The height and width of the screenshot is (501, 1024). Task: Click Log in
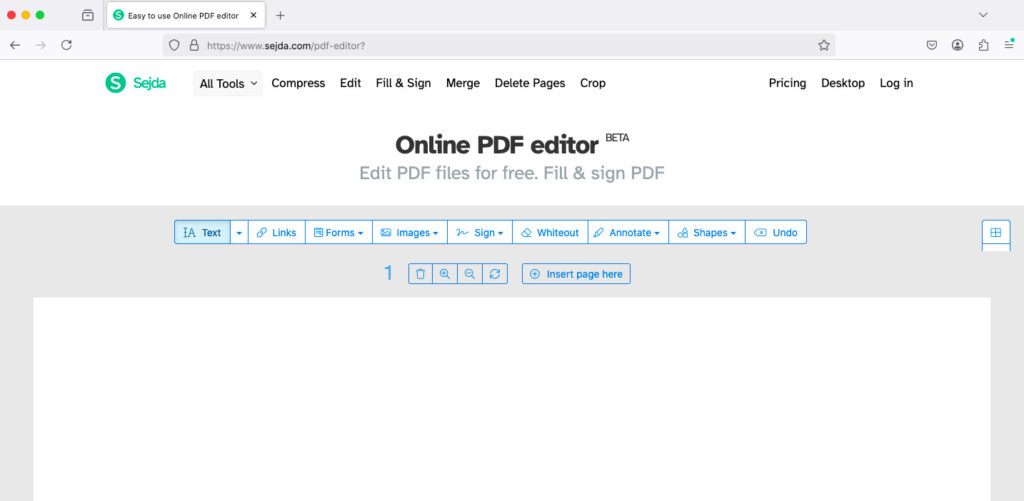[896, 83]
